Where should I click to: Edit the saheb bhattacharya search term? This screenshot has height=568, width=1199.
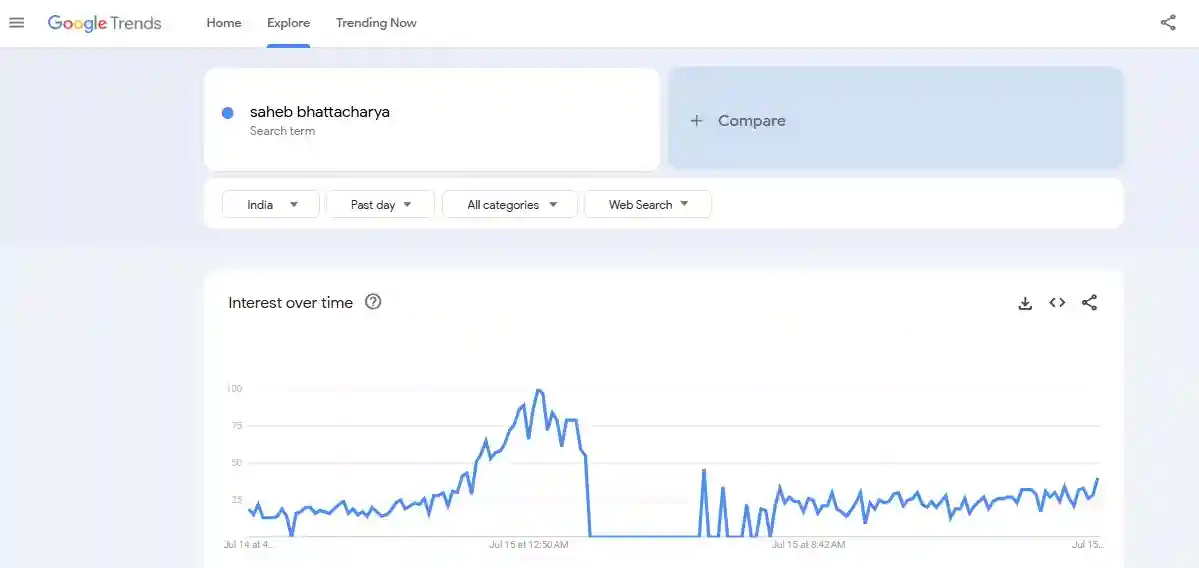tap(320, 112)
